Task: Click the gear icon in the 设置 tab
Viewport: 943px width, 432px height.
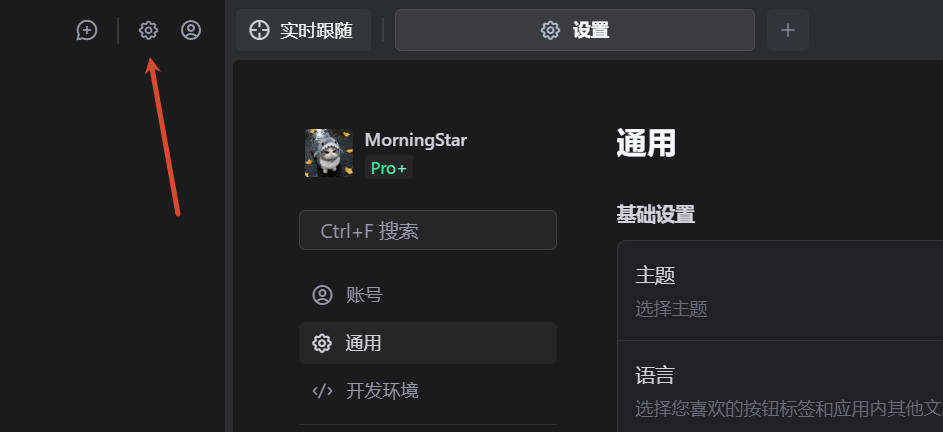Action: (x=550, y=30)
